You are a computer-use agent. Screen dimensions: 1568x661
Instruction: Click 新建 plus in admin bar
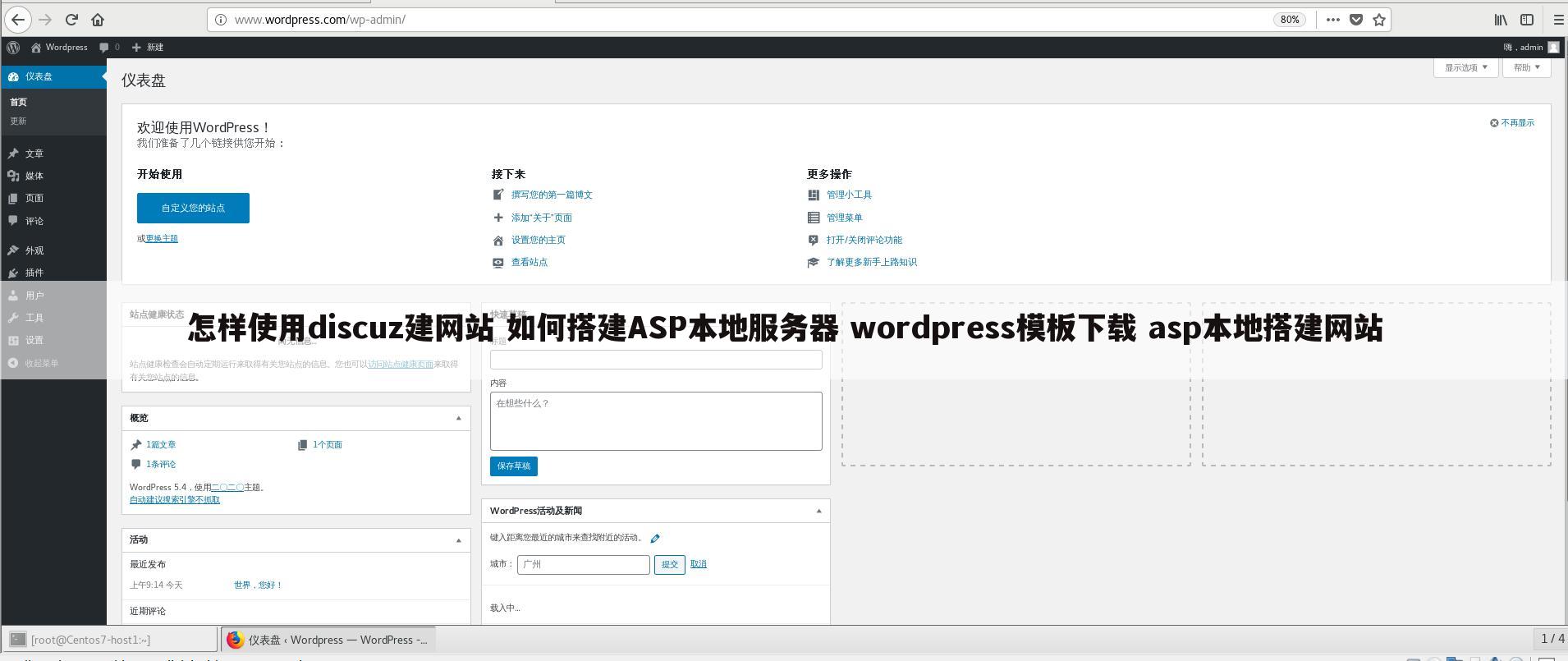click(x=148, y=48)
